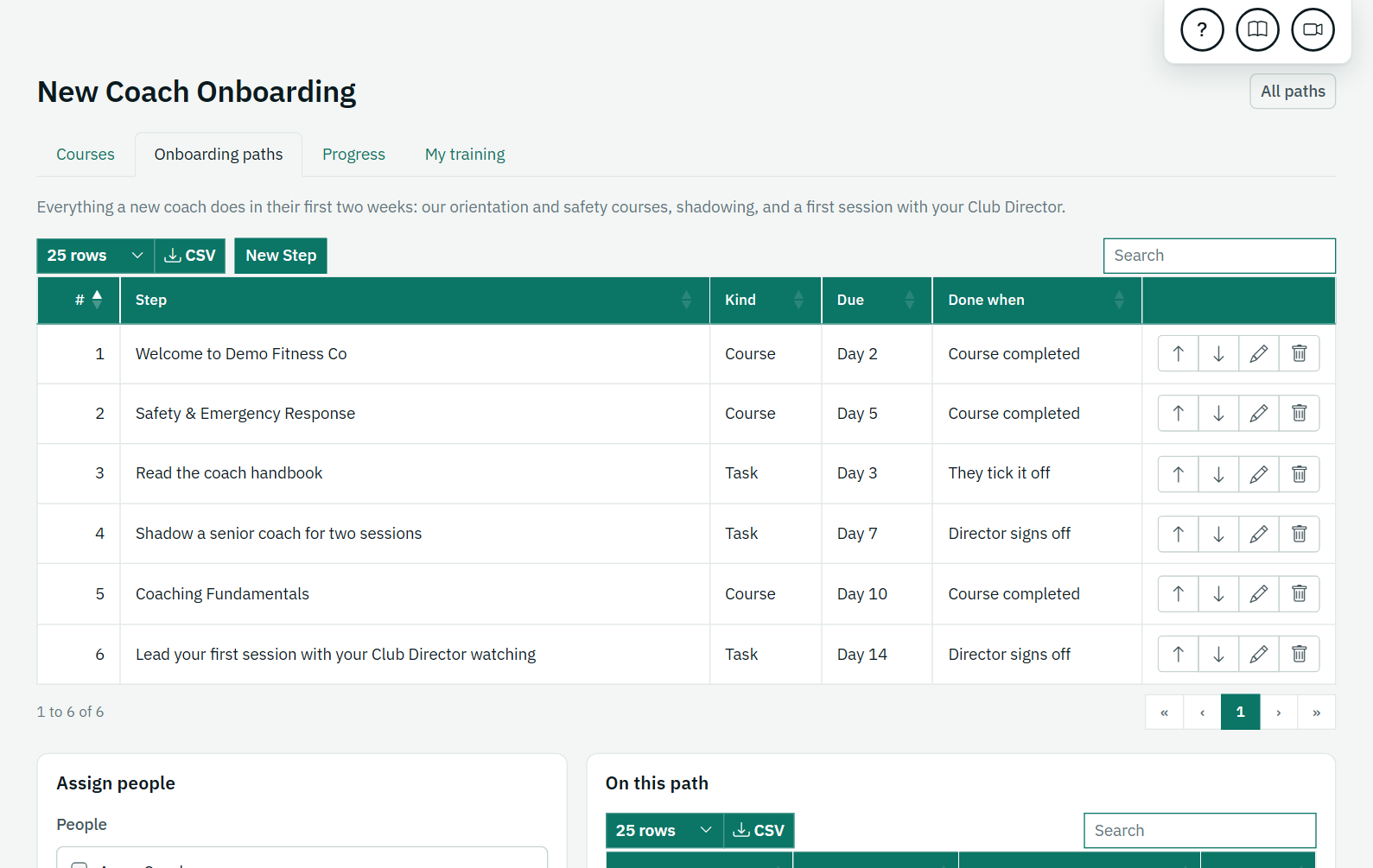The height and width of the screenshot is (868, 1373).
Task: Delete the 'Welcome to Demo Fitness Co' step
Action: pos(1300,353)
